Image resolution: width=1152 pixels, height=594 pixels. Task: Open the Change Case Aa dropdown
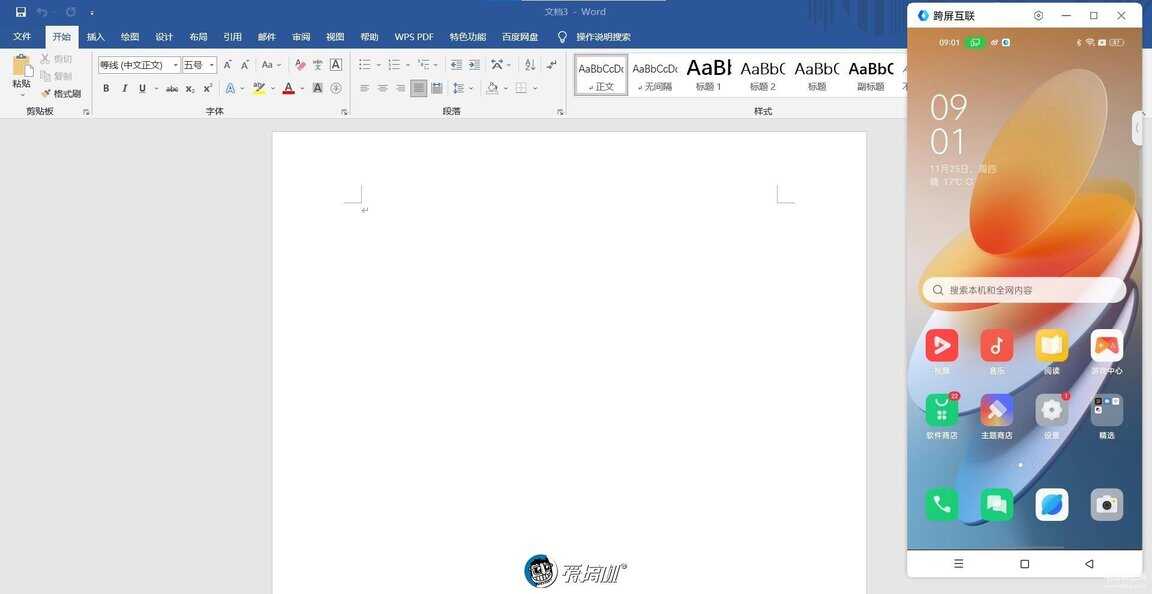click(270, 65)
